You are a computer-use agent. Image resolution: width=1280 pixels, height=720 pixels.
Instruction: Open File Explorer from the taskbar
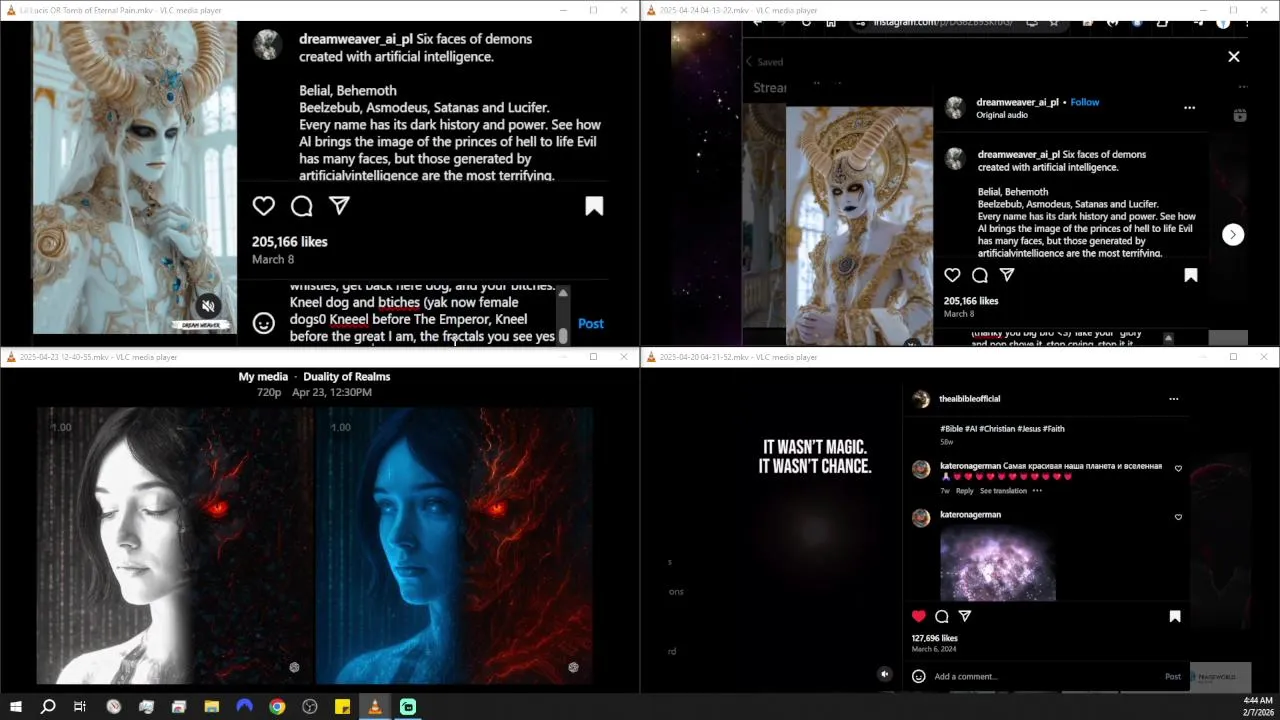click(212, 707)
